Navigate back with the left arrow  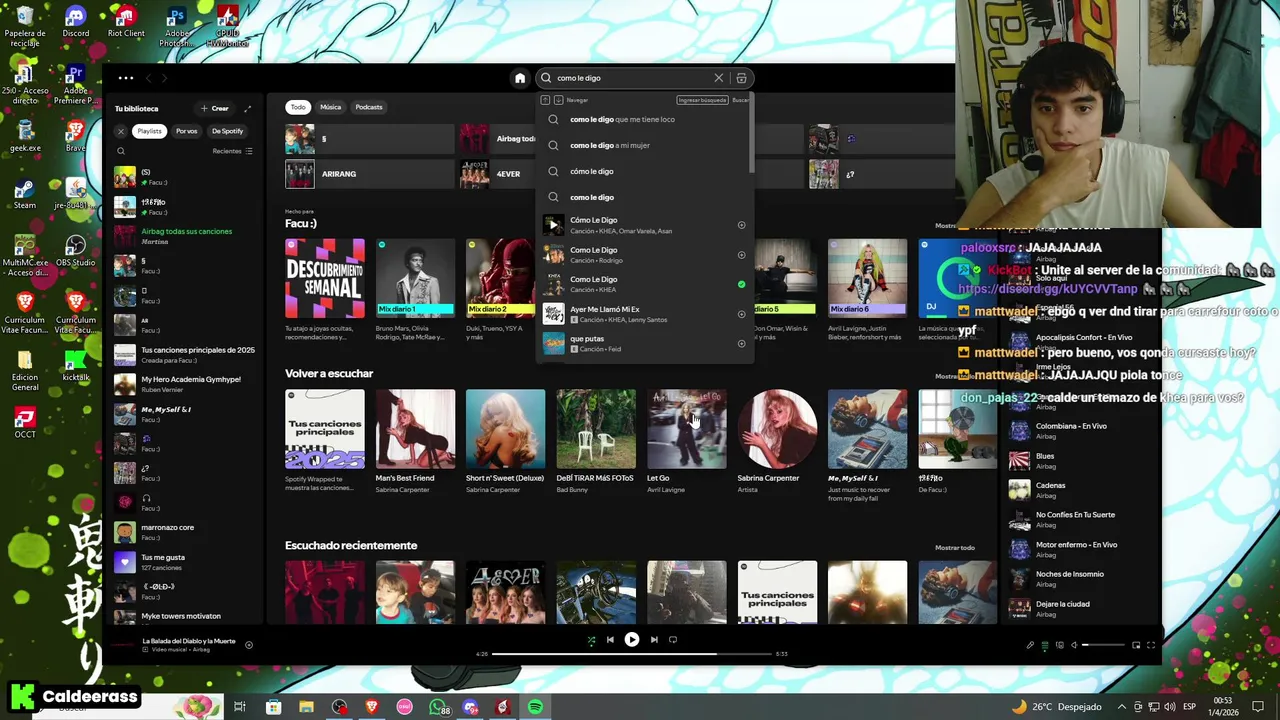coord(148,78)
